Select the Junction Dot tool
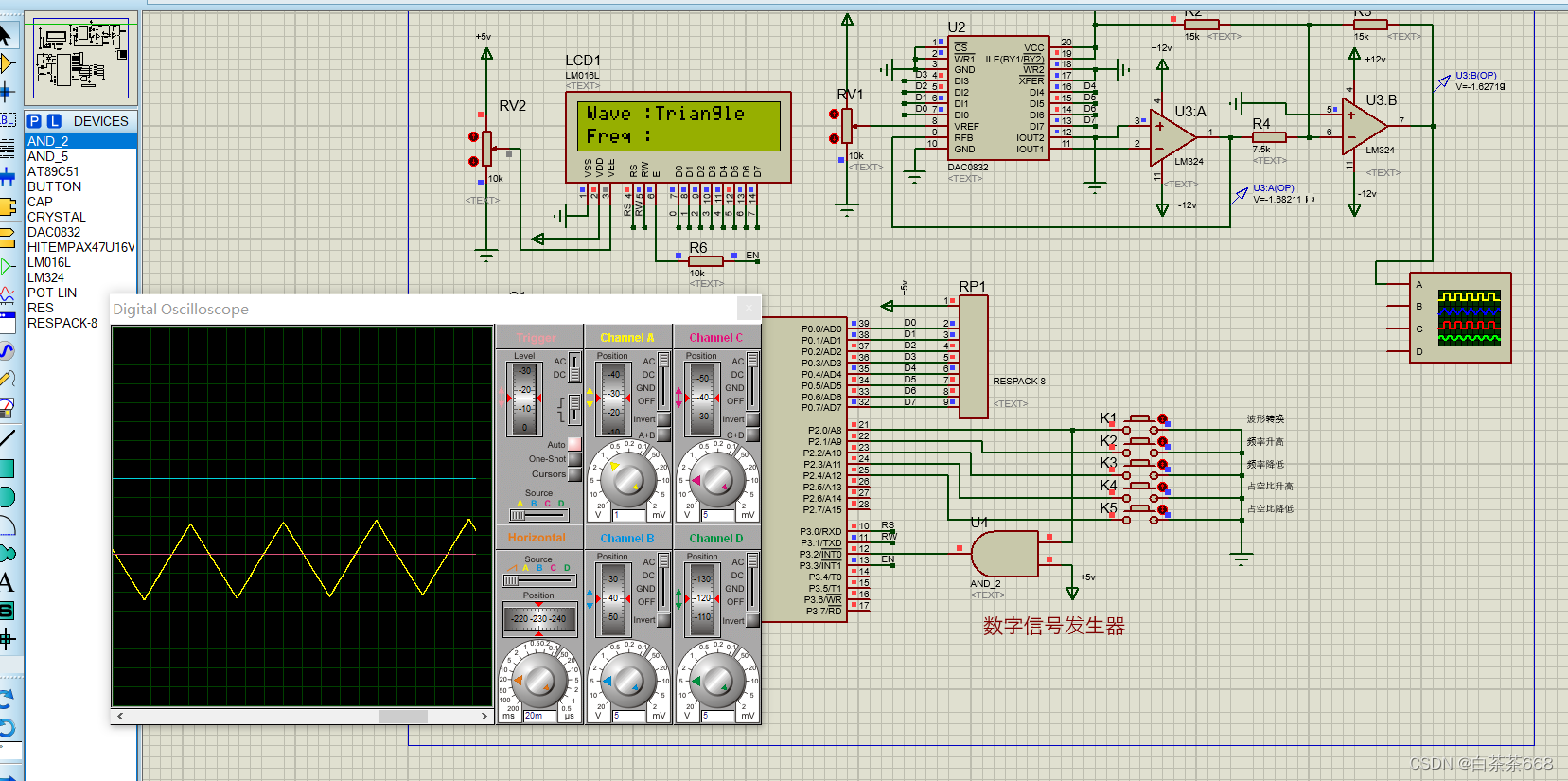The image size is (1568, 781). [7, 92]
